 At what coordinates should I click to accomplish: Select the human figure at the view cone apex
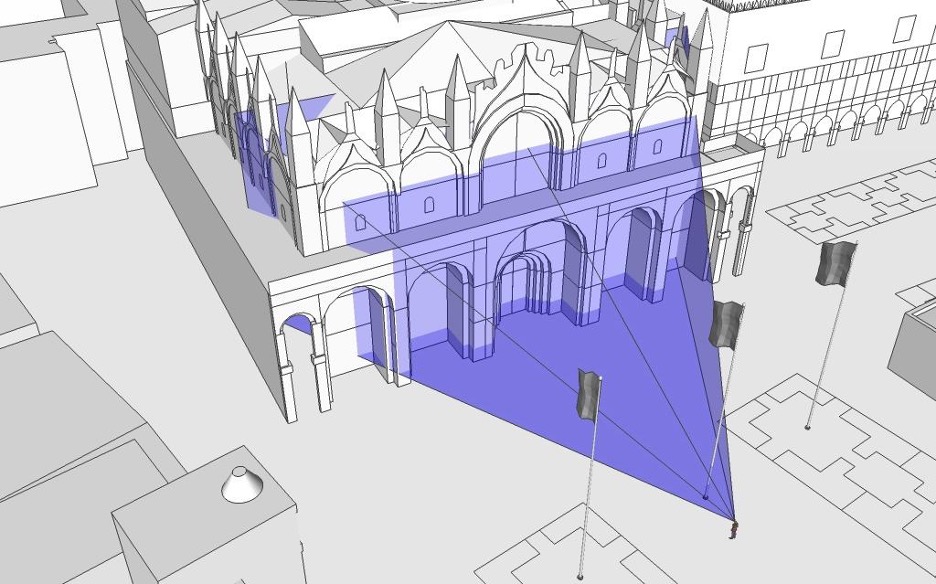coord(734,527)
